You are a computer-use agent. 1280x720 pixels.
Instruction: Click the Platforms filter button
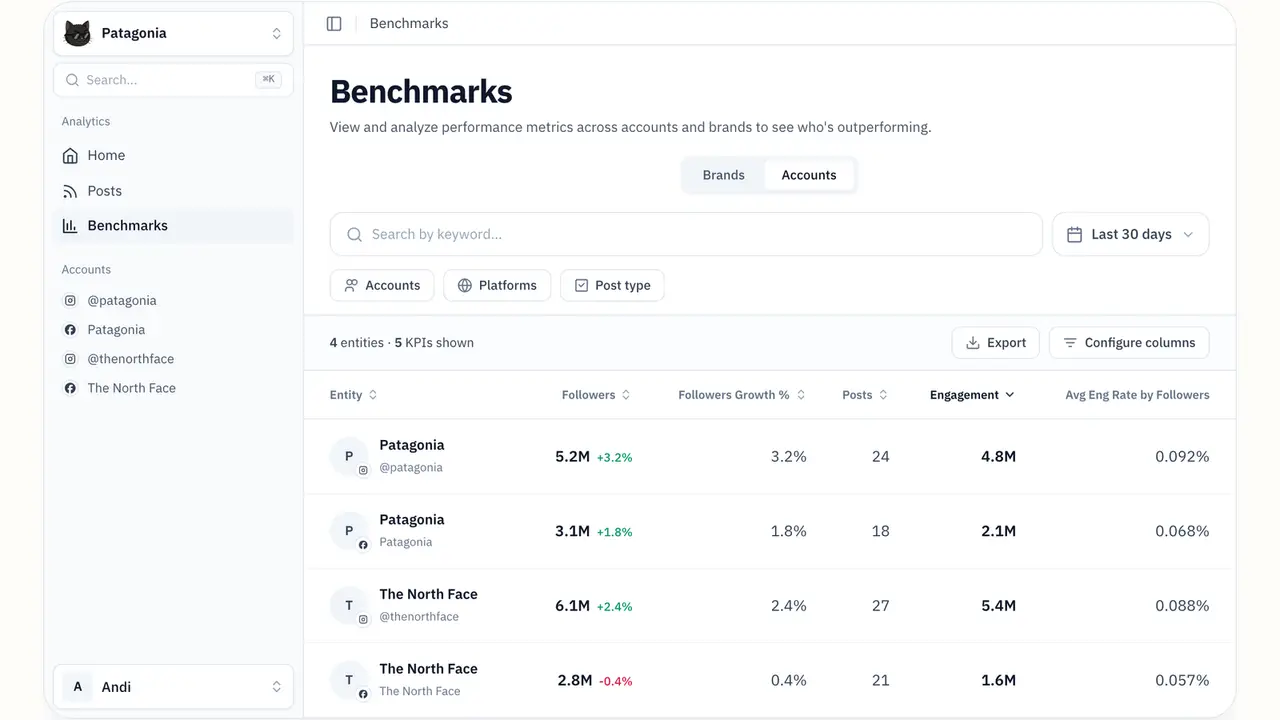point(497,285)
